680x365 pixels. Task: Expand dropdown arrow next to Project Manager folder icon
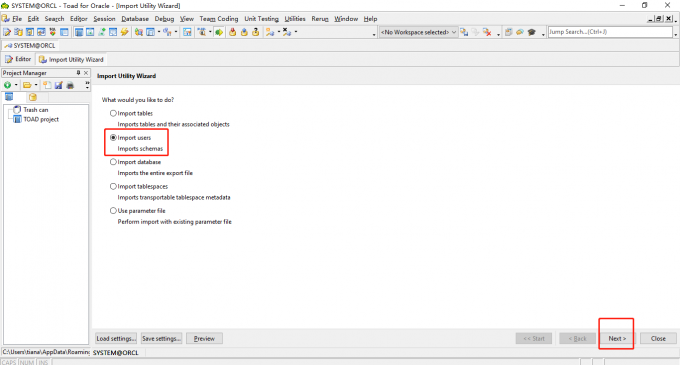click(x=36, y=85)
